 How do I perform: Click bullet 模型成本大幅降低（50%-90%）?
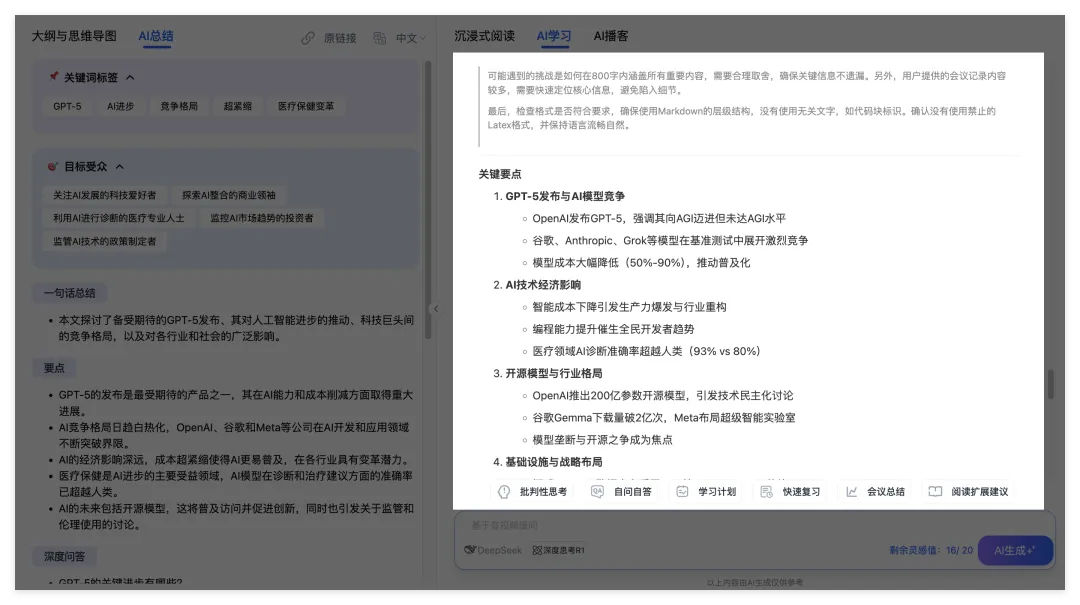coord(641,263)
